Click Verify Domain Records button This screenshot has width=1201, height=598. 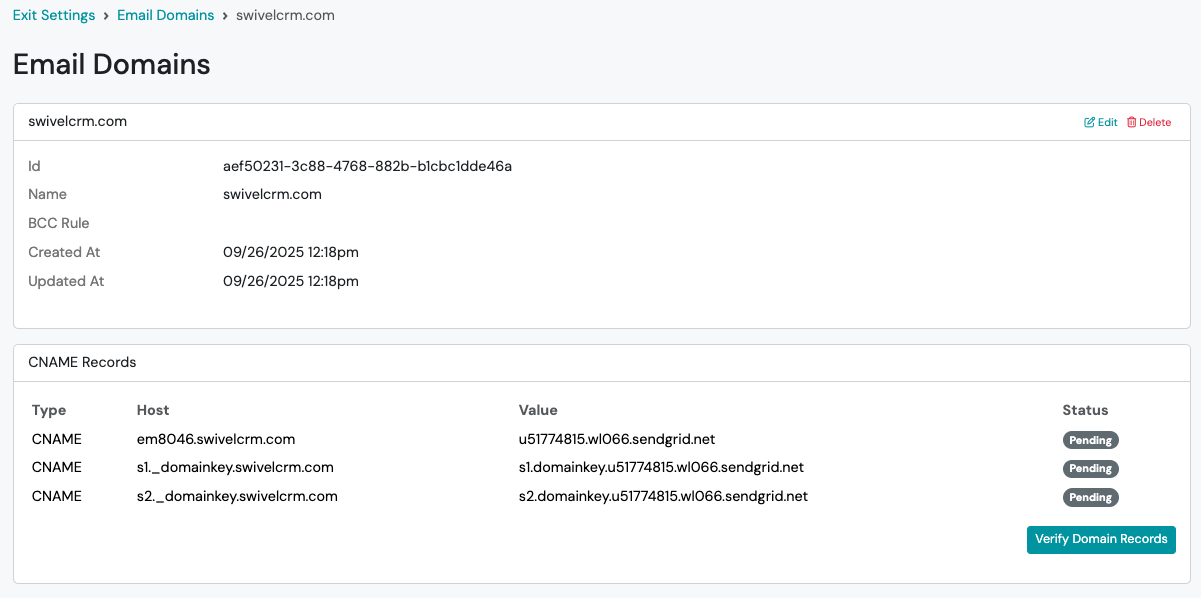pos(1101,539)
